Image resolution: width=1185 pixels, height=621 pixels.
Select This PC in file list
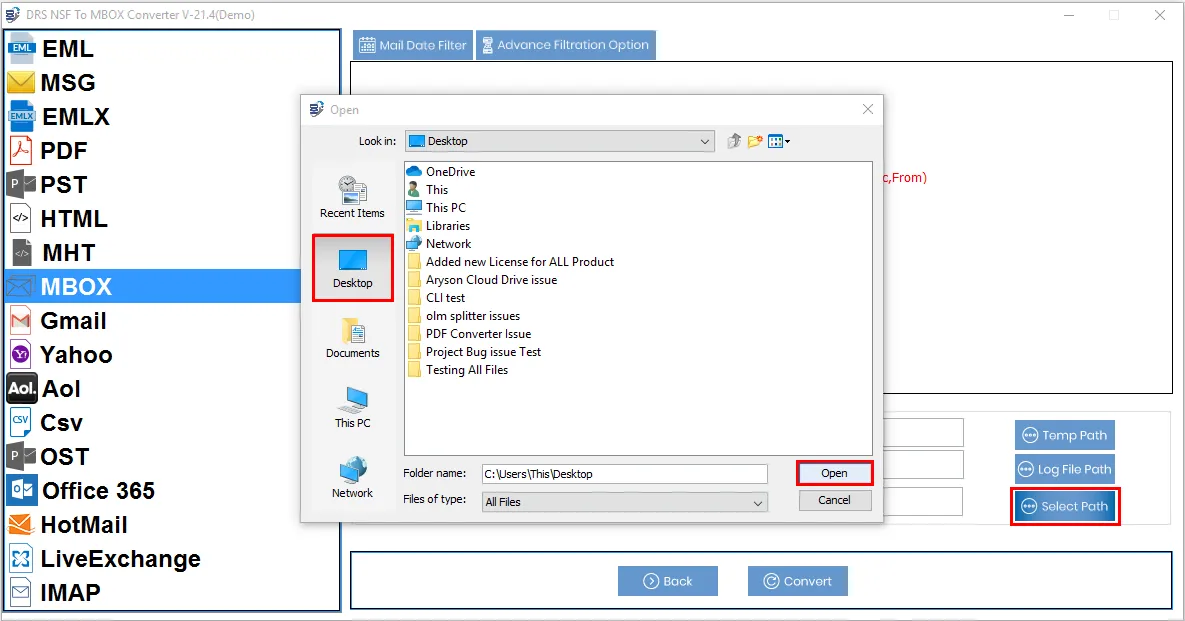click(x=437, y=208)
